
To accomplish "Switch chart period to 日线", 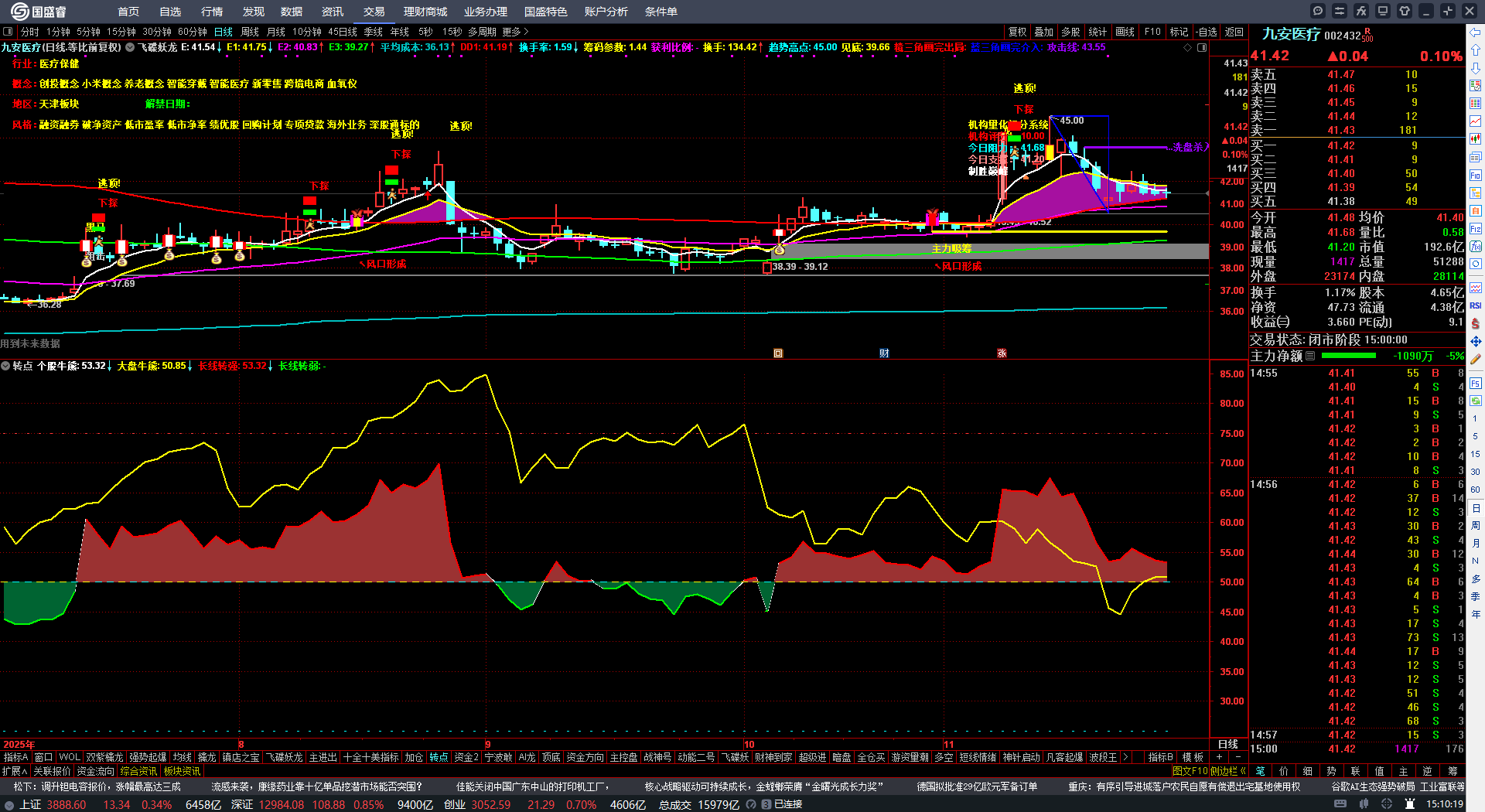I will pyautogui.click(x=224, y=32).
